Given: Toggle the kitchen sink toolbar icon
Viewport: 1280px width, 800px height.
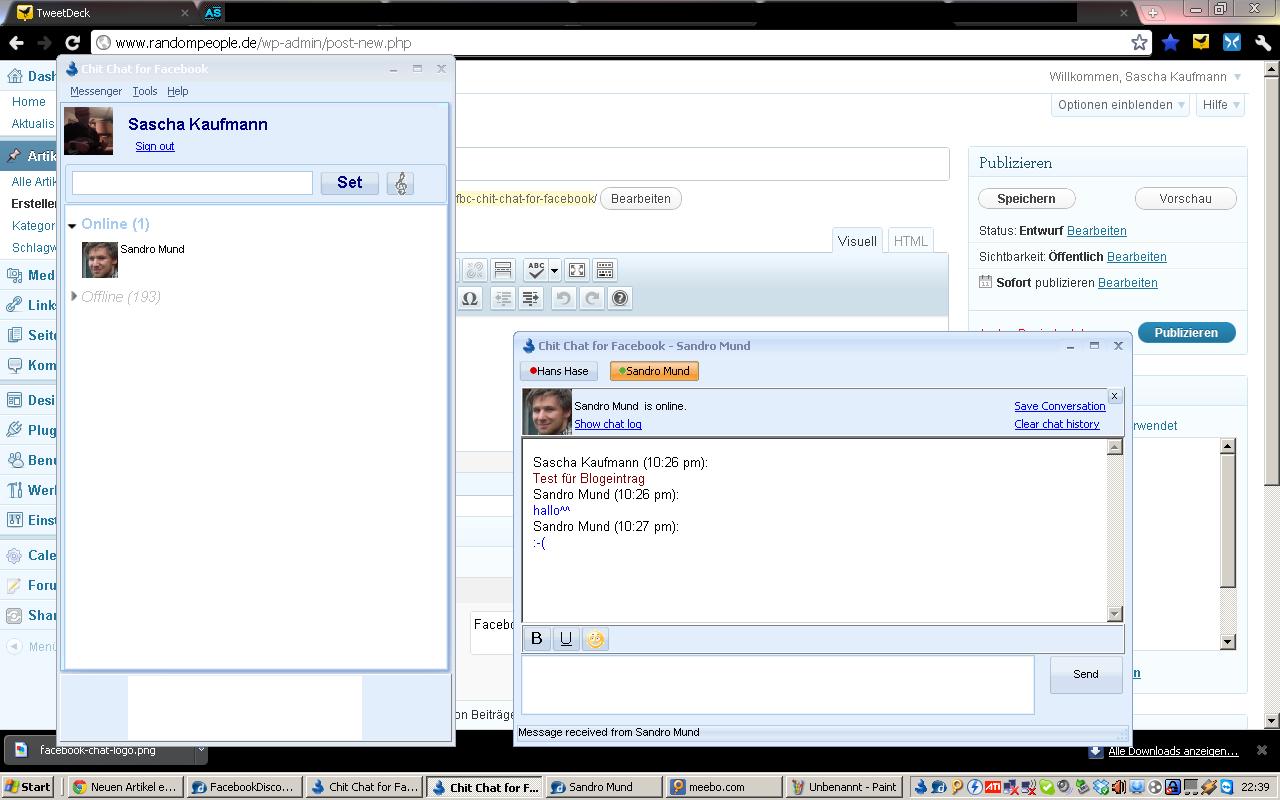Looking at the screenshot, I should click(x=605, y=270).
